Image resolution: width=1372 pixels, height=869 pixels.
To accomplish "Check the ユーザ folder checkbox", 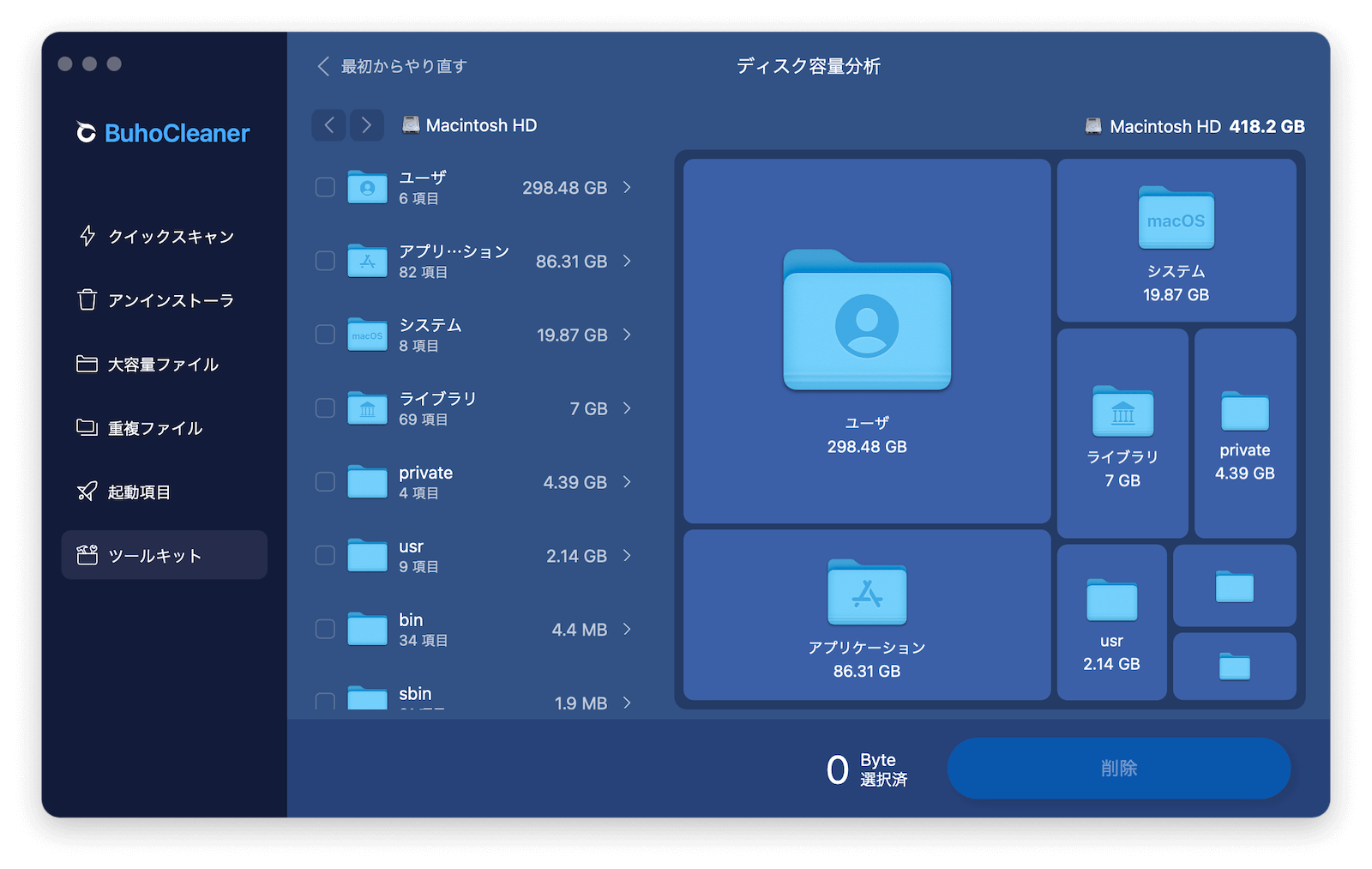I will (x=325, y=187).
